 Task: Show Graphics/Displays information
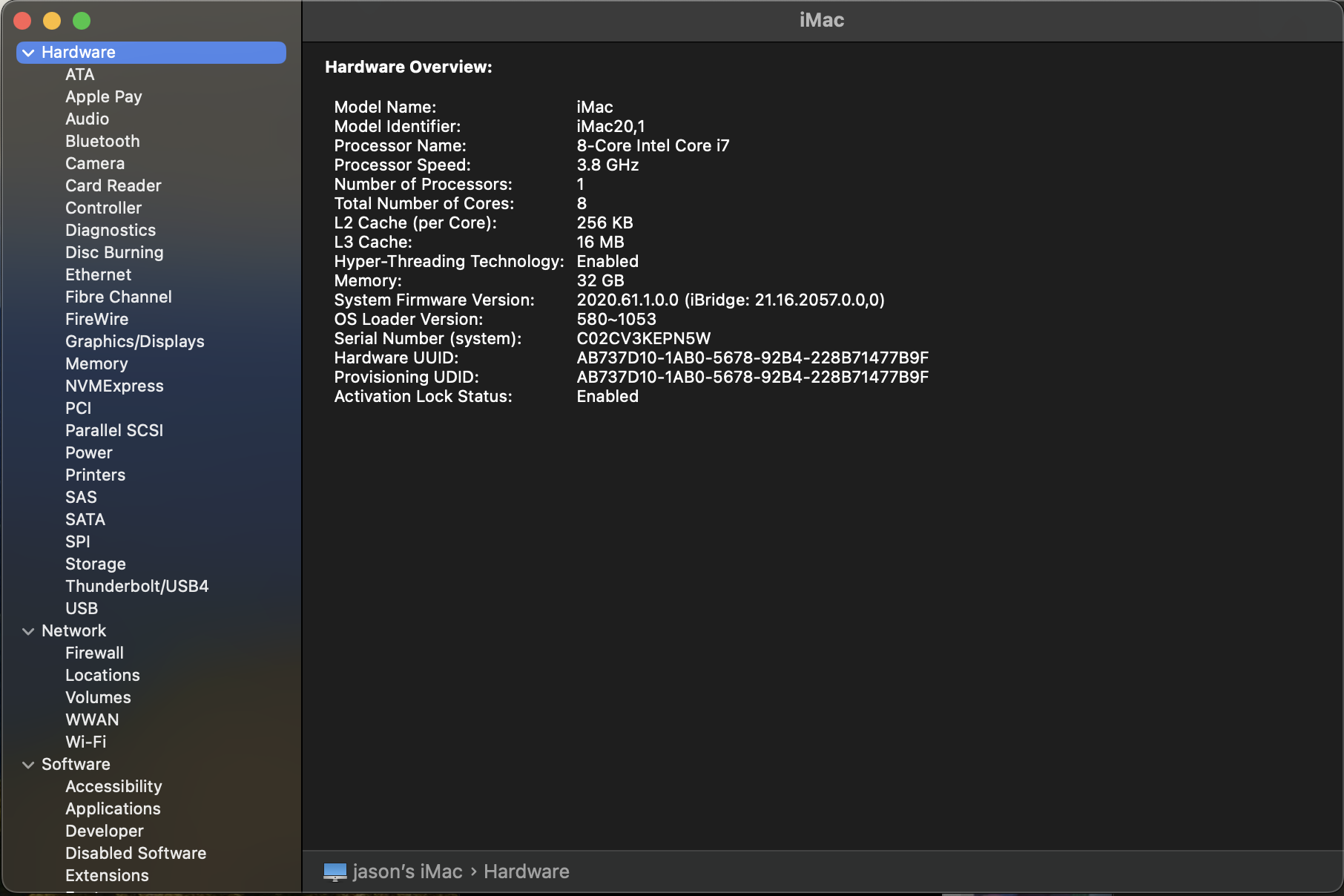pyautogui.click(x=135, y=342)
